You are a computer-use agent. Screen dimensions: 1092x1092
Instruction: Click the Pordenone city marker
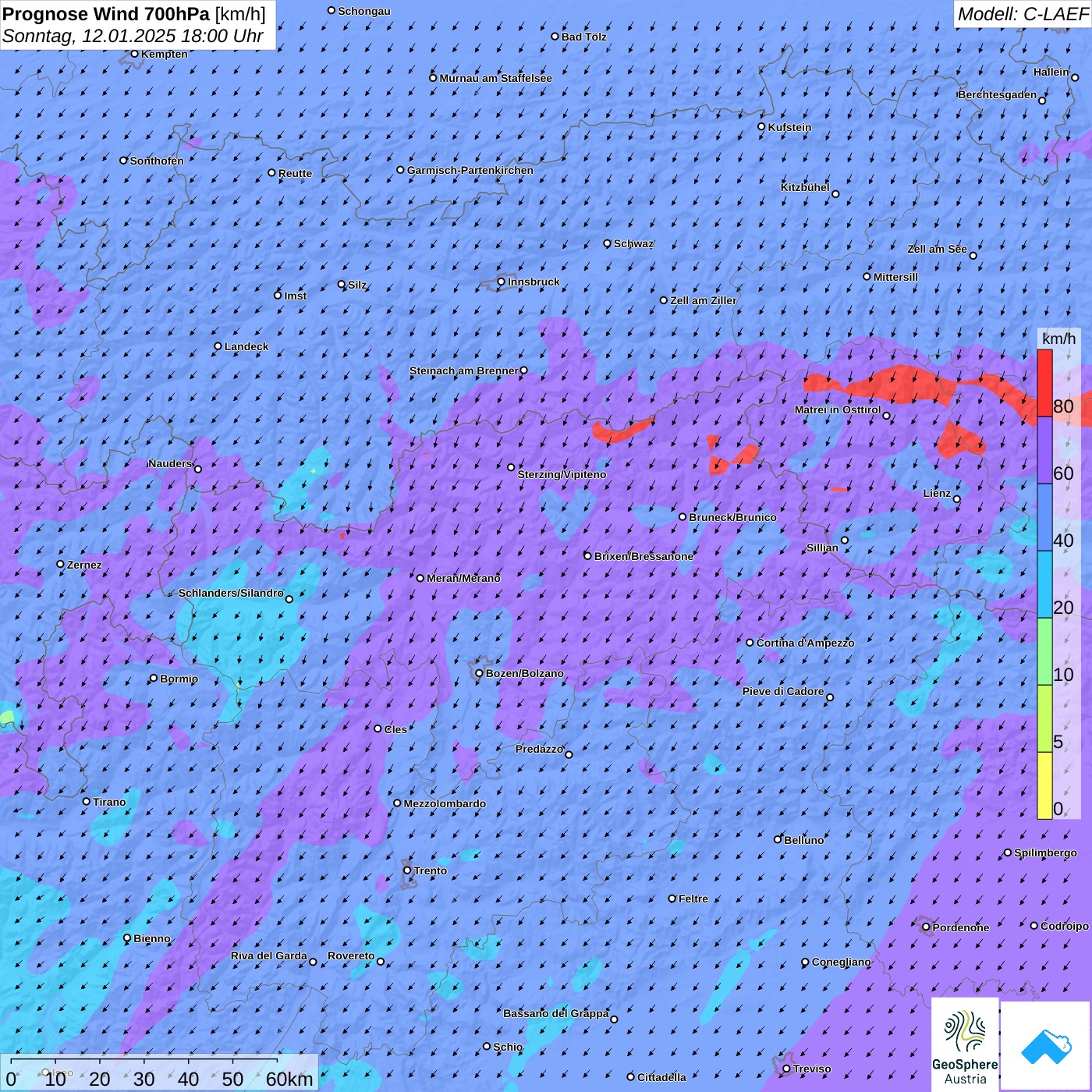[x=927, y=927]
